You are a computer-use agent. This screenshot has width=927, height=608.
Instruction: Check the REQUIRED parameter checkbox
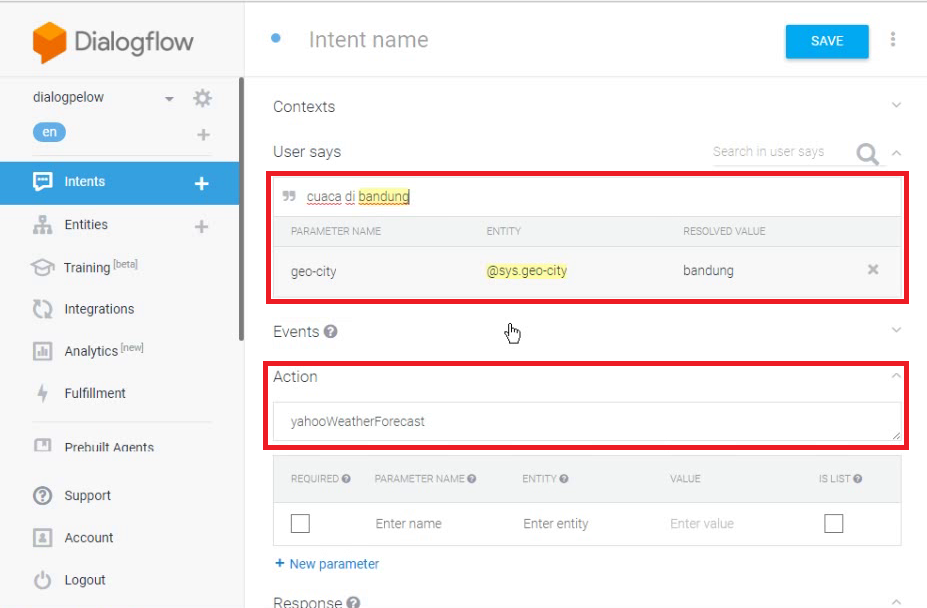click(x=300, y=523)
